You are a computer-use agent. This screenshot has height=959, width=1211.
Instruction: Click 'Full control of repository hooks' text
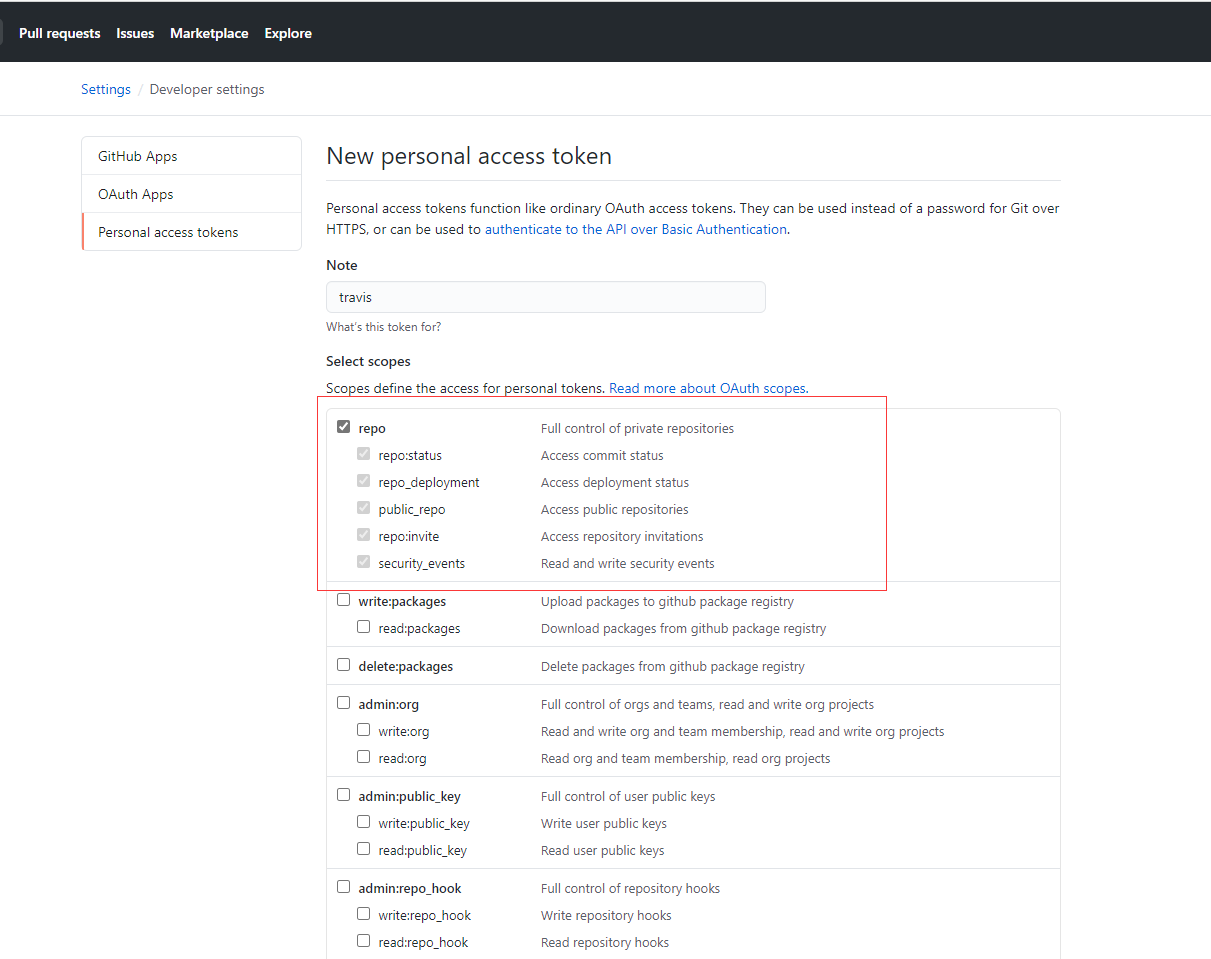(630, 888)
